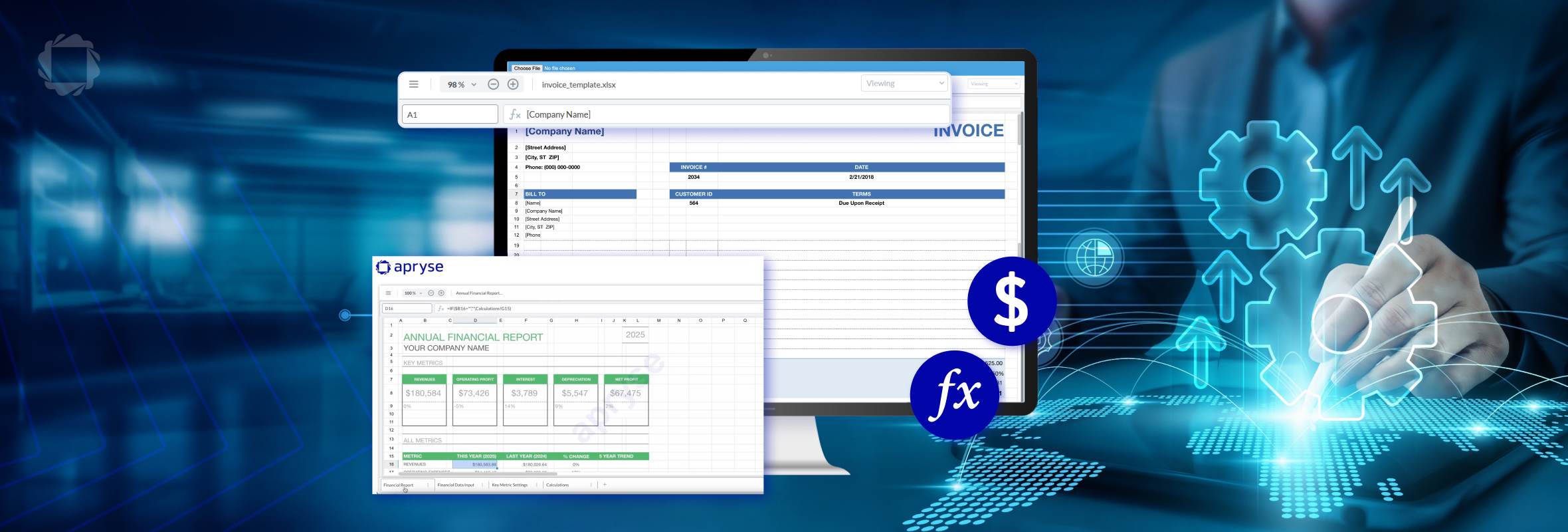This screenshot has width=1568, height=532.
Task: Click the CUSTOMER ID header cell
Action: (694, 194)
